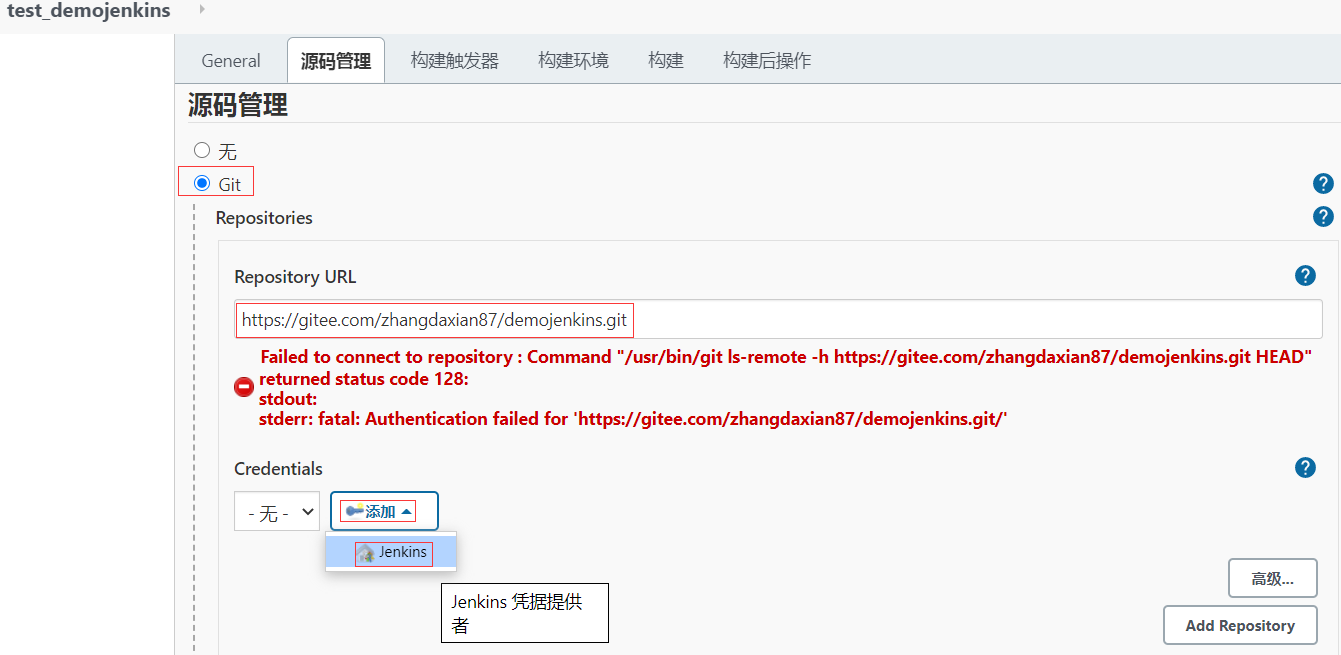Open the 构建环境 tab
The width and height of the screenshot is (1341, 655).
point(573,60)
